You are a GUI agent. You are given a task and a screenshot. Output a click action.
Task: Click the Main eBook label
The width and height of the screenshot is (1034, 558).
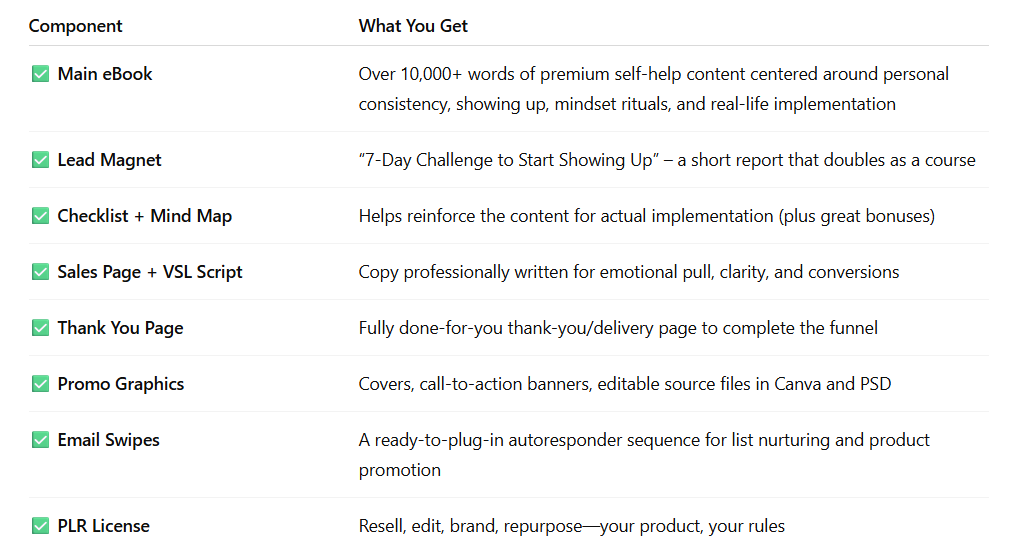105,74
